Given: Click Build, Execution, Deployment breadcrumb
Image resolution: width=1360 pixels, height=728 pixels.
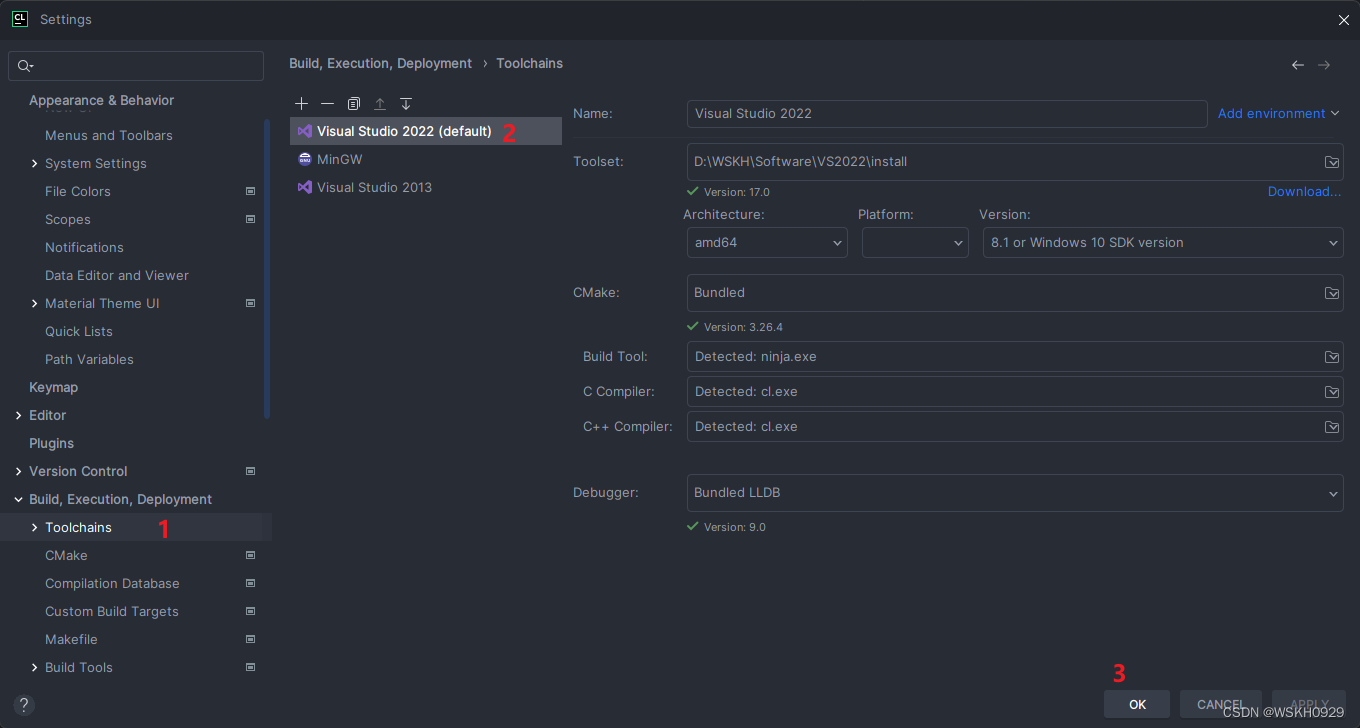Looking at the screenshot, I should tap(380, 63).
